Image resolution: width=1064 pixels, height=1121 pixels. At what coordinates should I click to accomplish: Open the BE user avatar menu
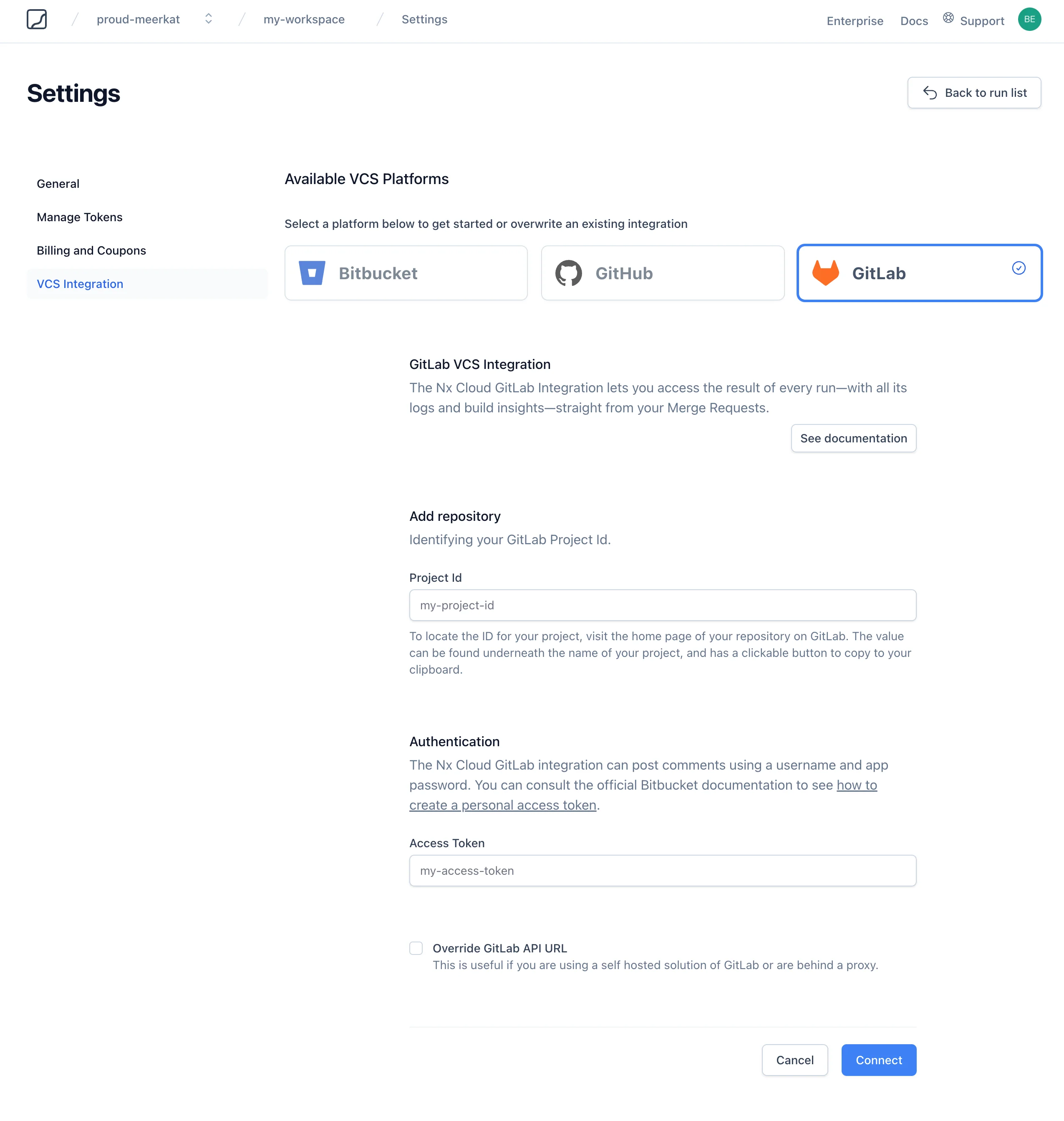pos(1030,19)
